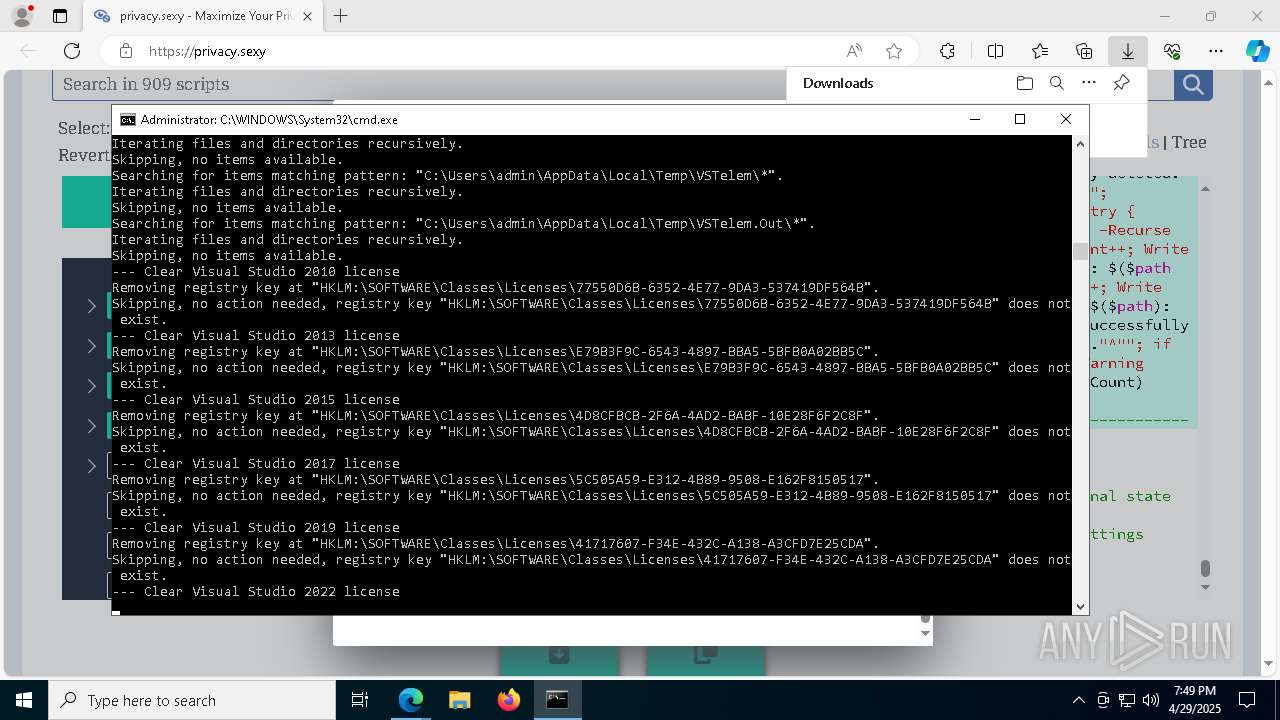
Task: View site information lock icon
Action: pos(125,51)
